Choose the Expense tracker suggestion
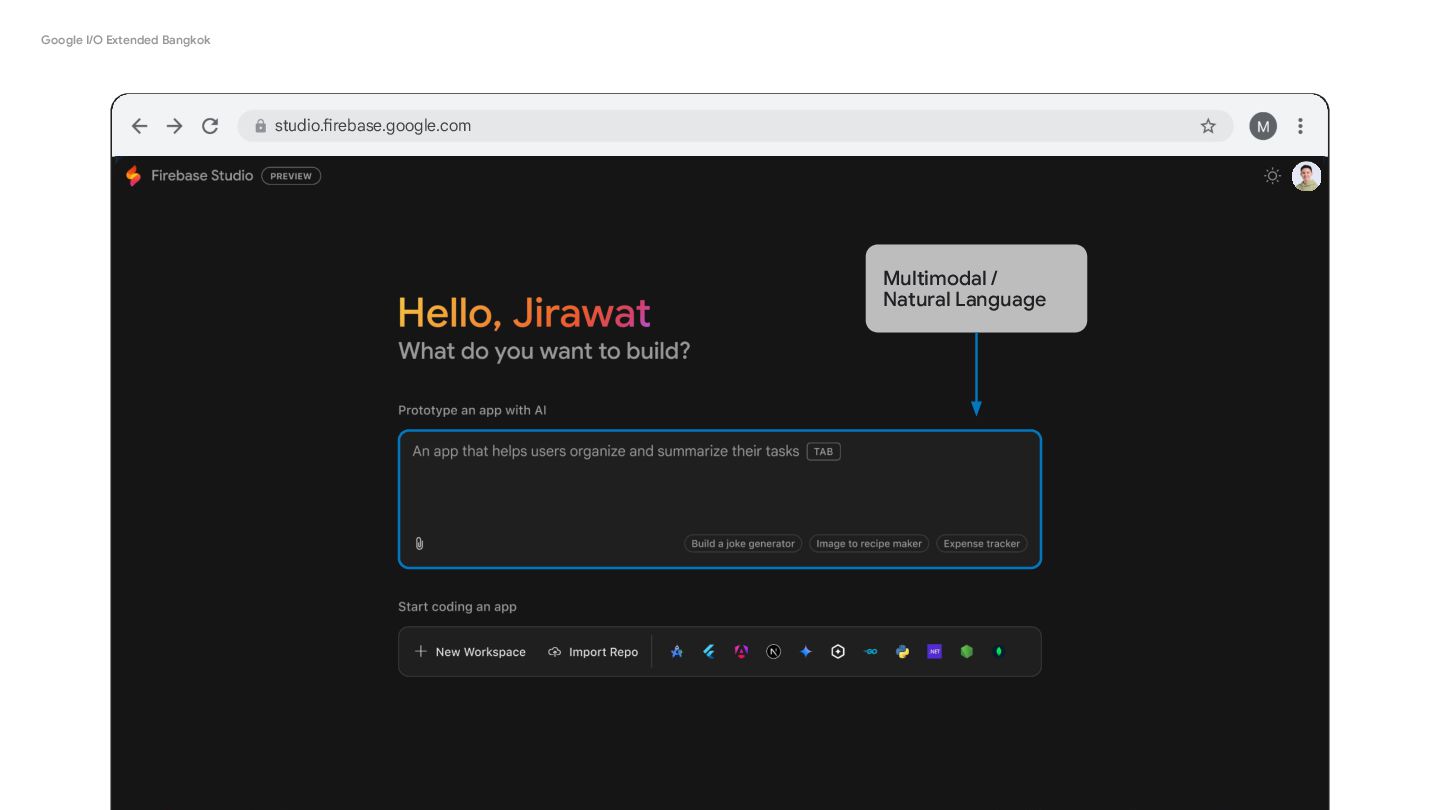 tap(982, 544)
